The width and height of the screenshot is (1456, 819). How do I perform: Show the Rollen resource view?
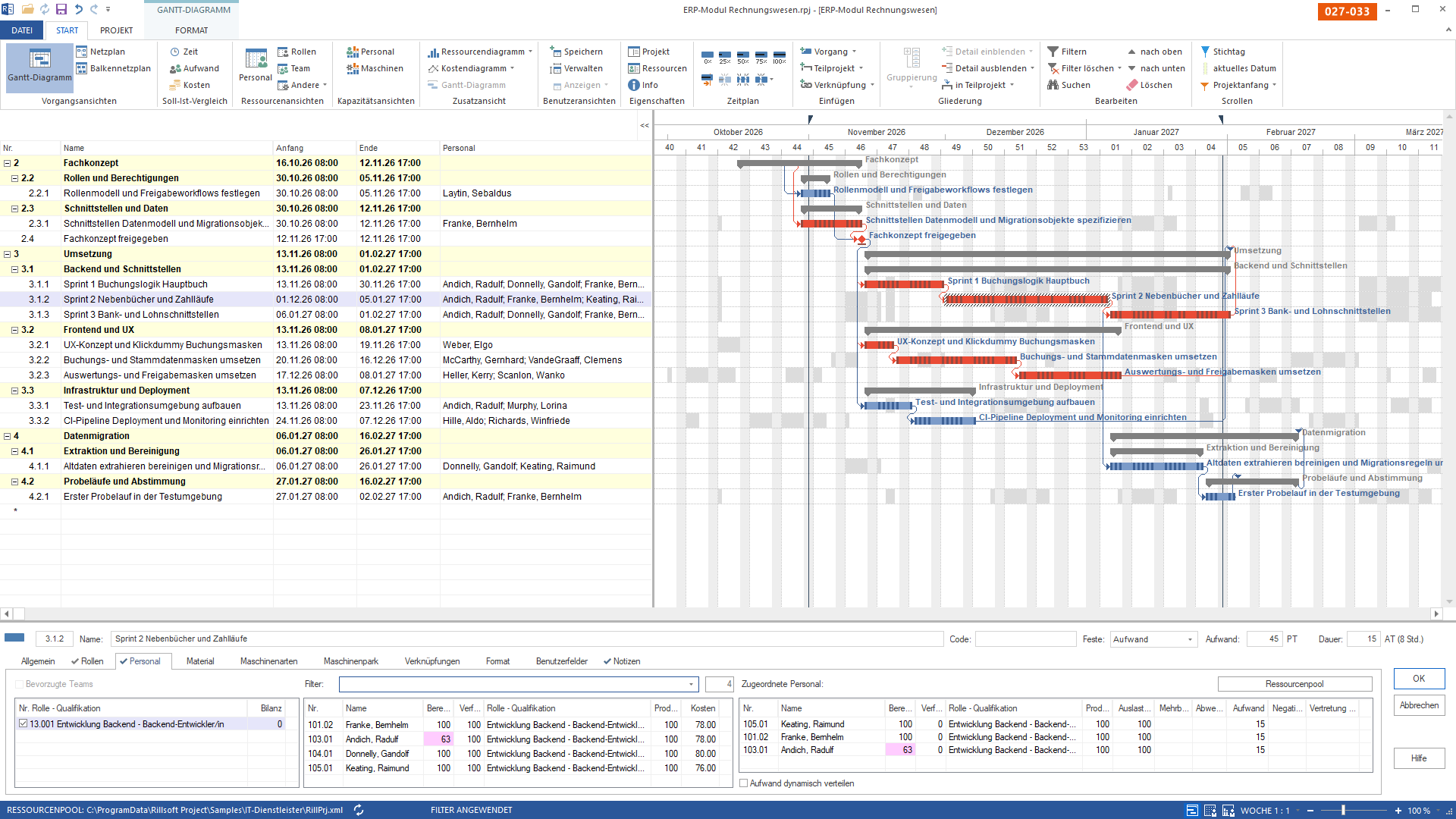(x=297, y=52)
